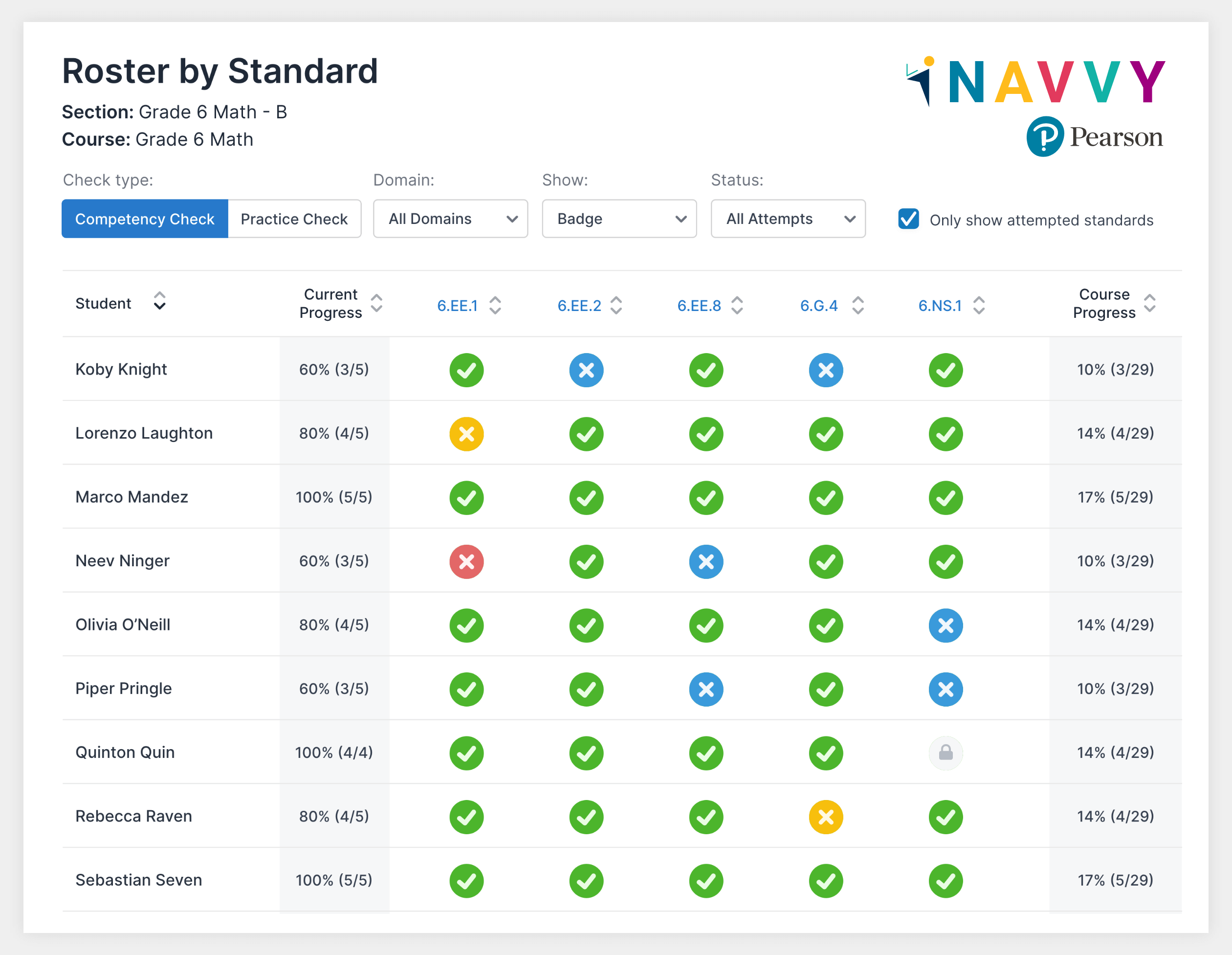Open the Badge show dropdown
The image size is (1232, 955).
619,219
